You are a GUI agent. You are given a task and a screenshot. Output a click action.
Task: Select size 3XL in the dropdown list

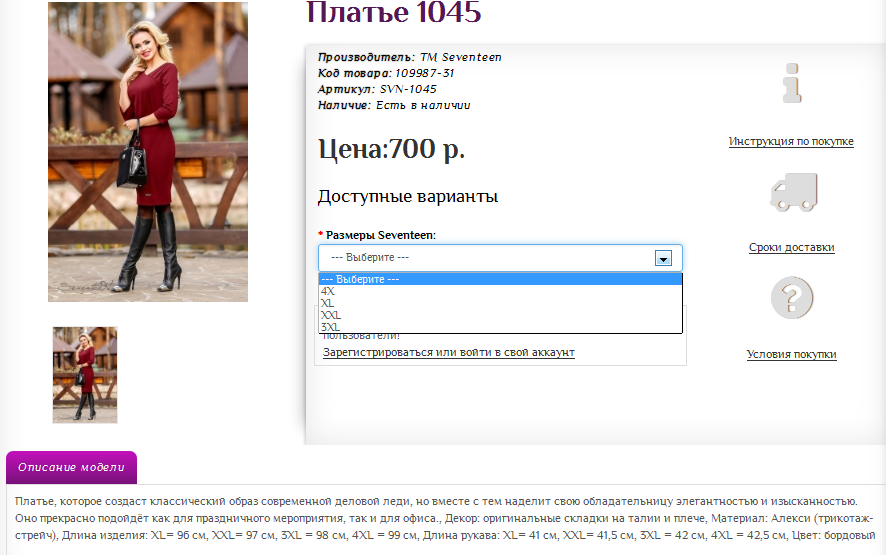[500, 327]
